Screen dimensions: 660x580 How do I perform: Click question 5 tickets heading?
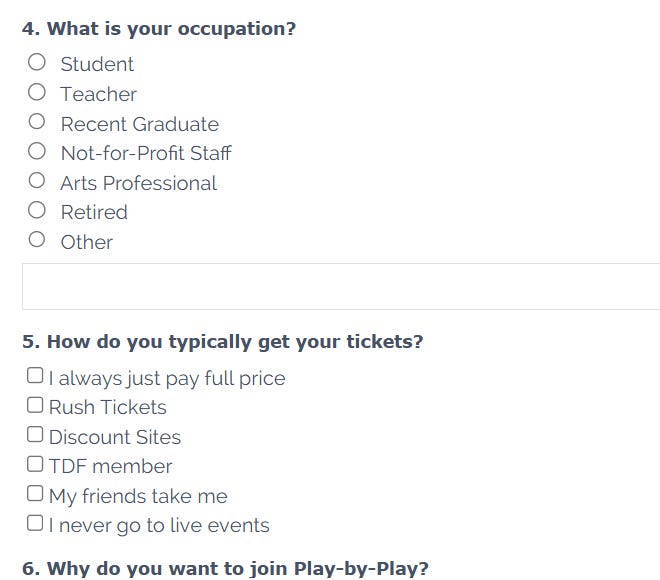[222, 342]
